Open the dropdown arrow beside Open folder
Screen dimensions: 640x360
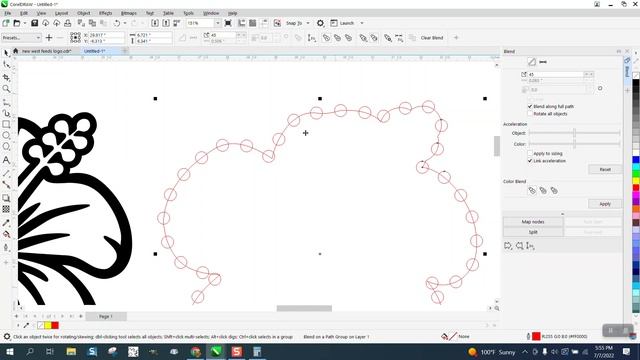tap(25, 23)
